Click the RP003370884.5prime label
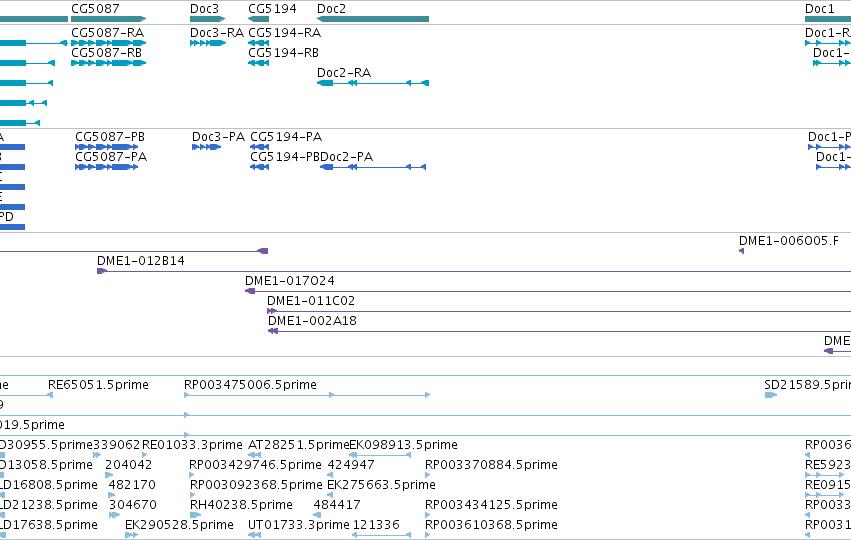The height and width of the screenshot is (540, 851). [x=491, y=465]
